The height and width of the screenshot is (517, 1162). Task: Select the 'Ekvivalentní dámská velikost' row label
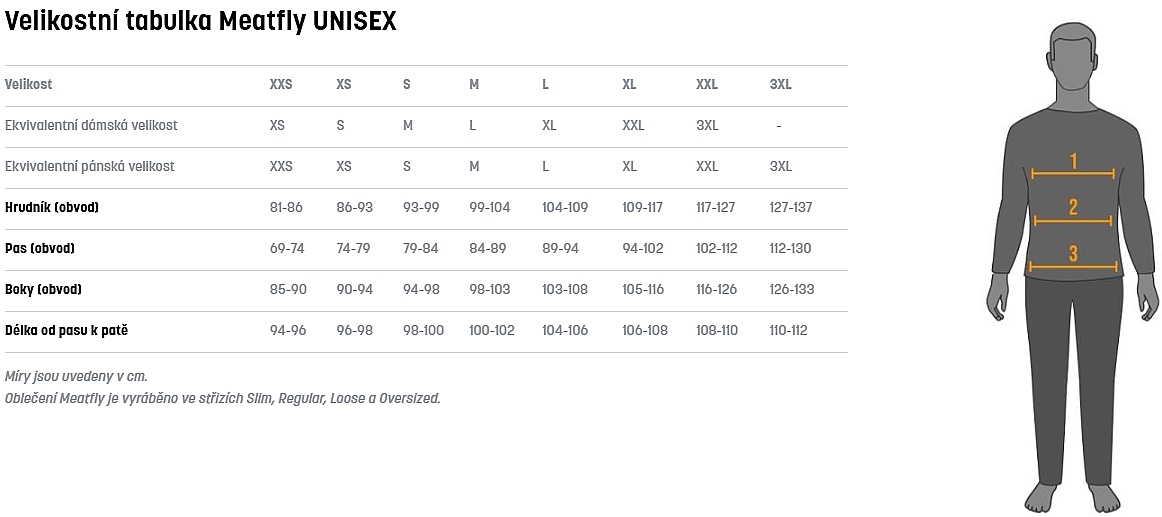point(91,126)
